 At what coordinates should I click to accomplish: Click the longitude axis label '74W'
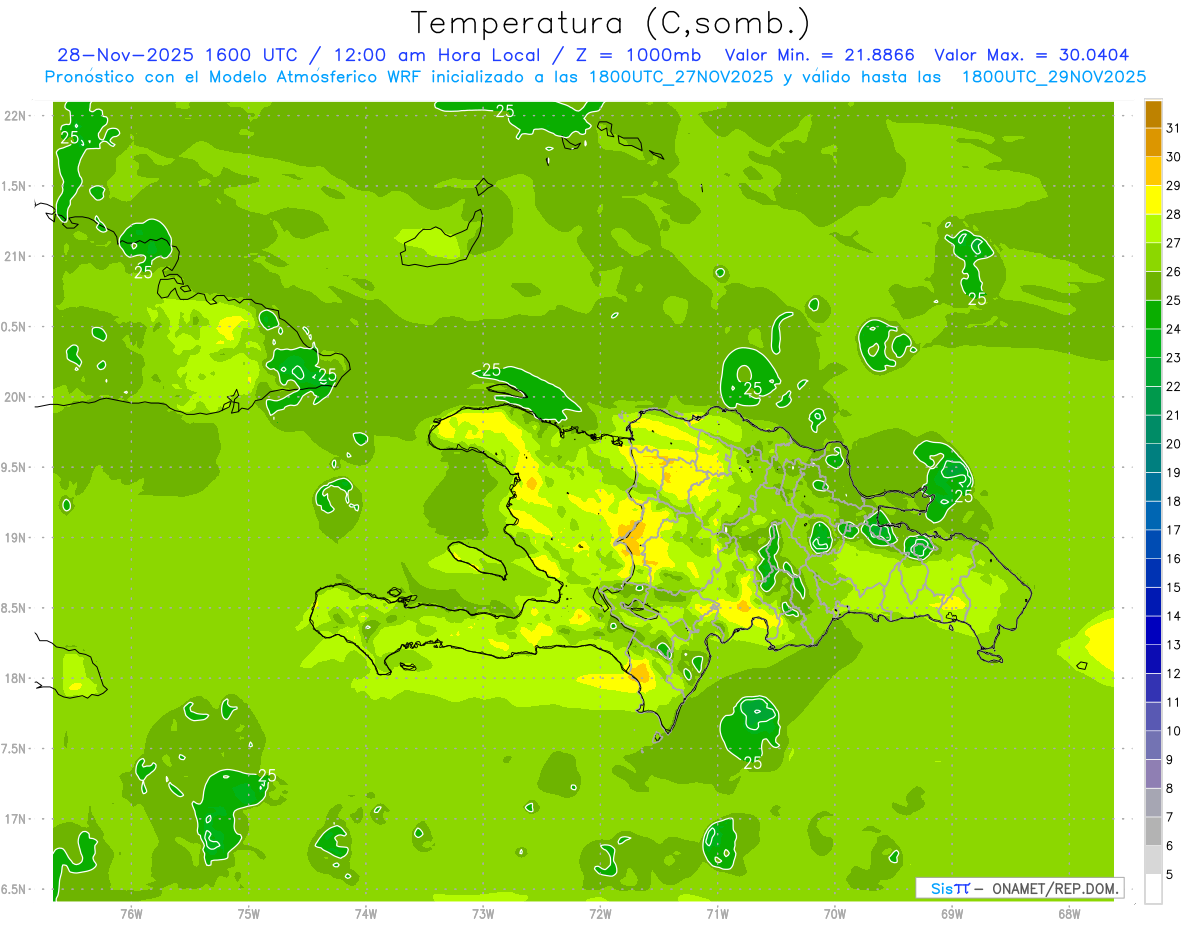point(365,914)
